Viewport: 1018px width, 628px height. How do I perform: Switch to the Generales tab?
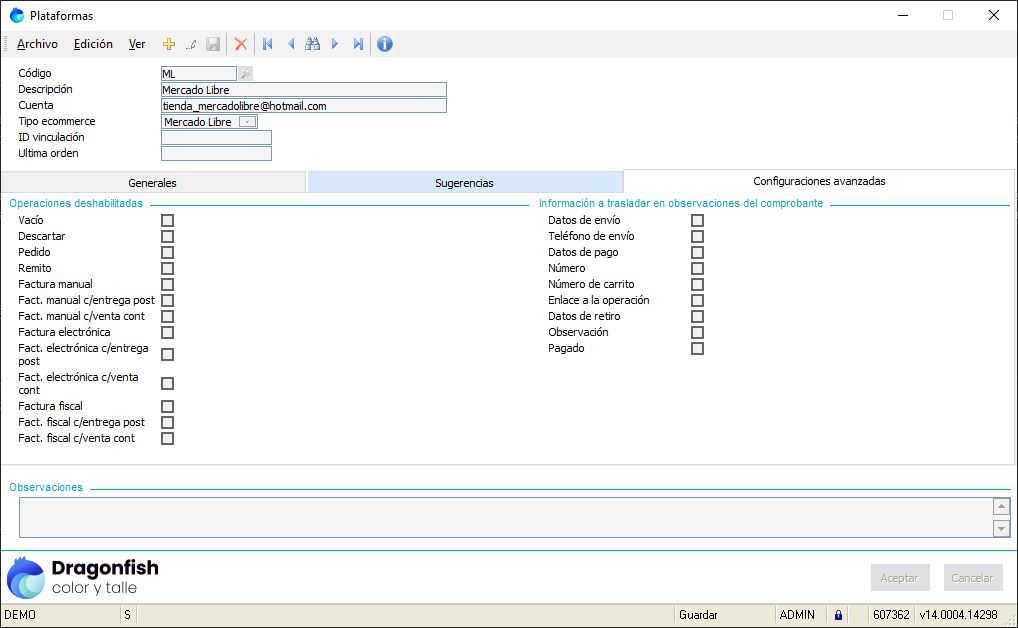point(153,183)
